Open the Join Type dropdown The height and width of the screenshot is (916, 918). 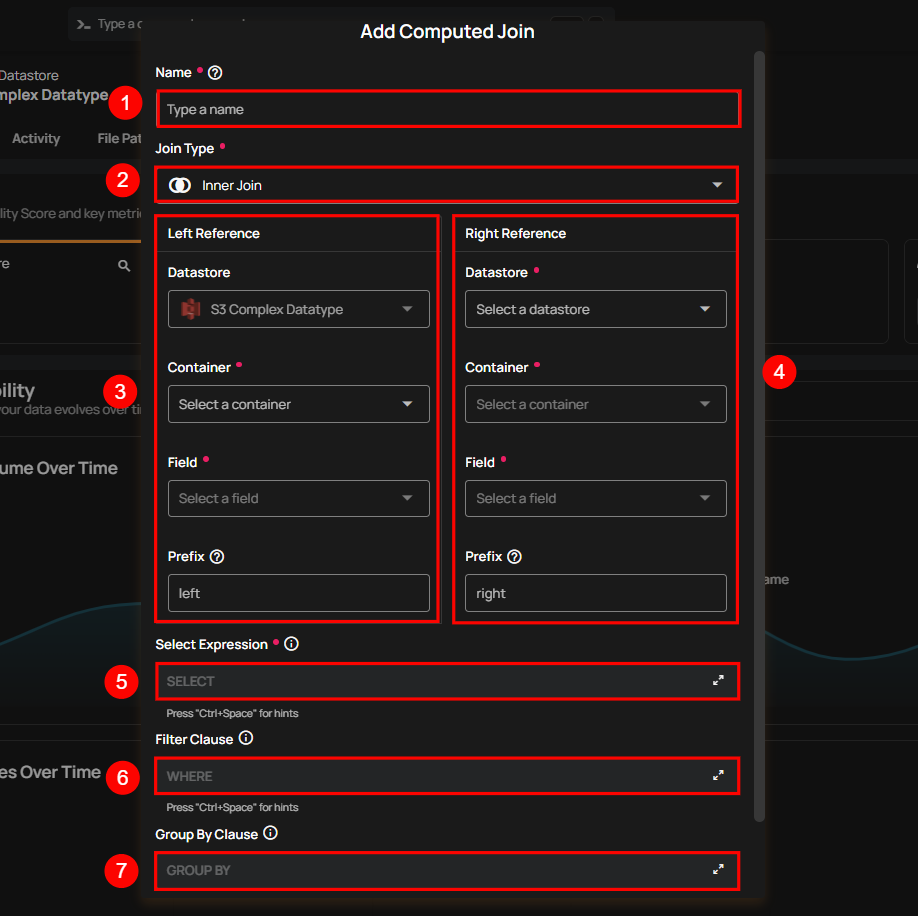tap(447, 185)
